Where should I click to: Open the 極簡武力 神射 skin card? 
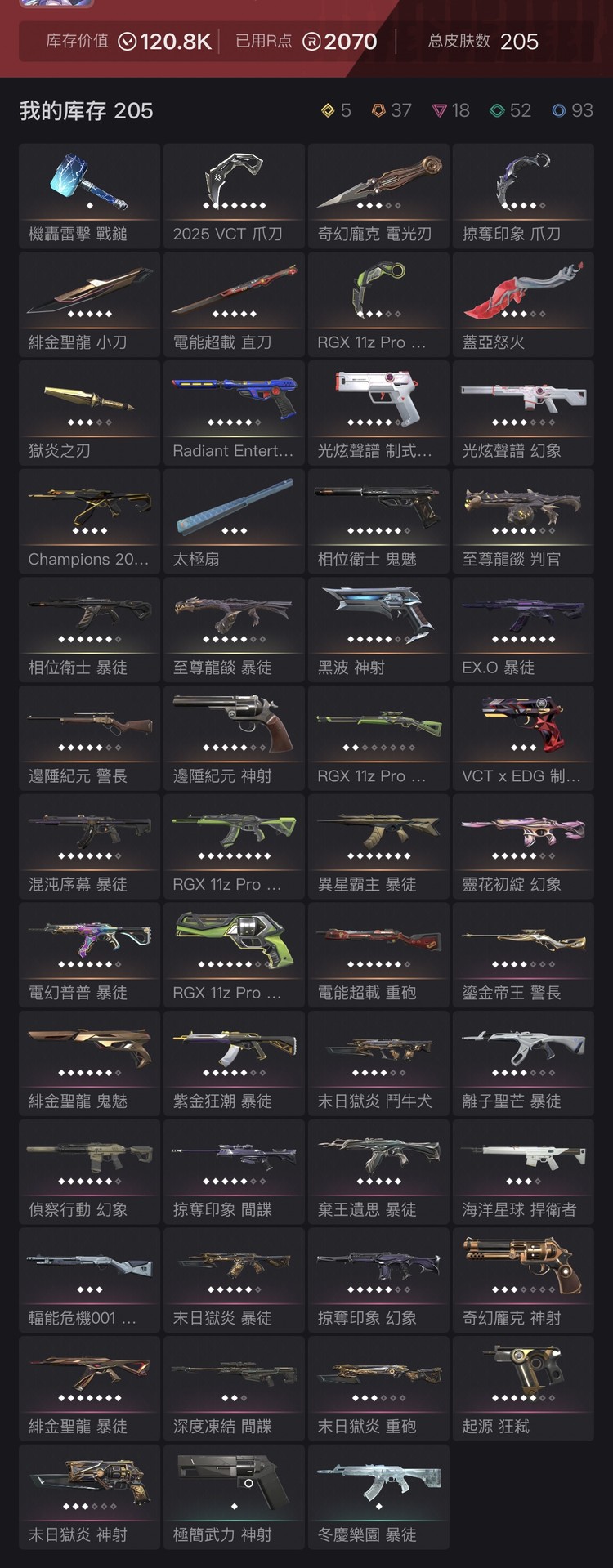point(235,1497)
